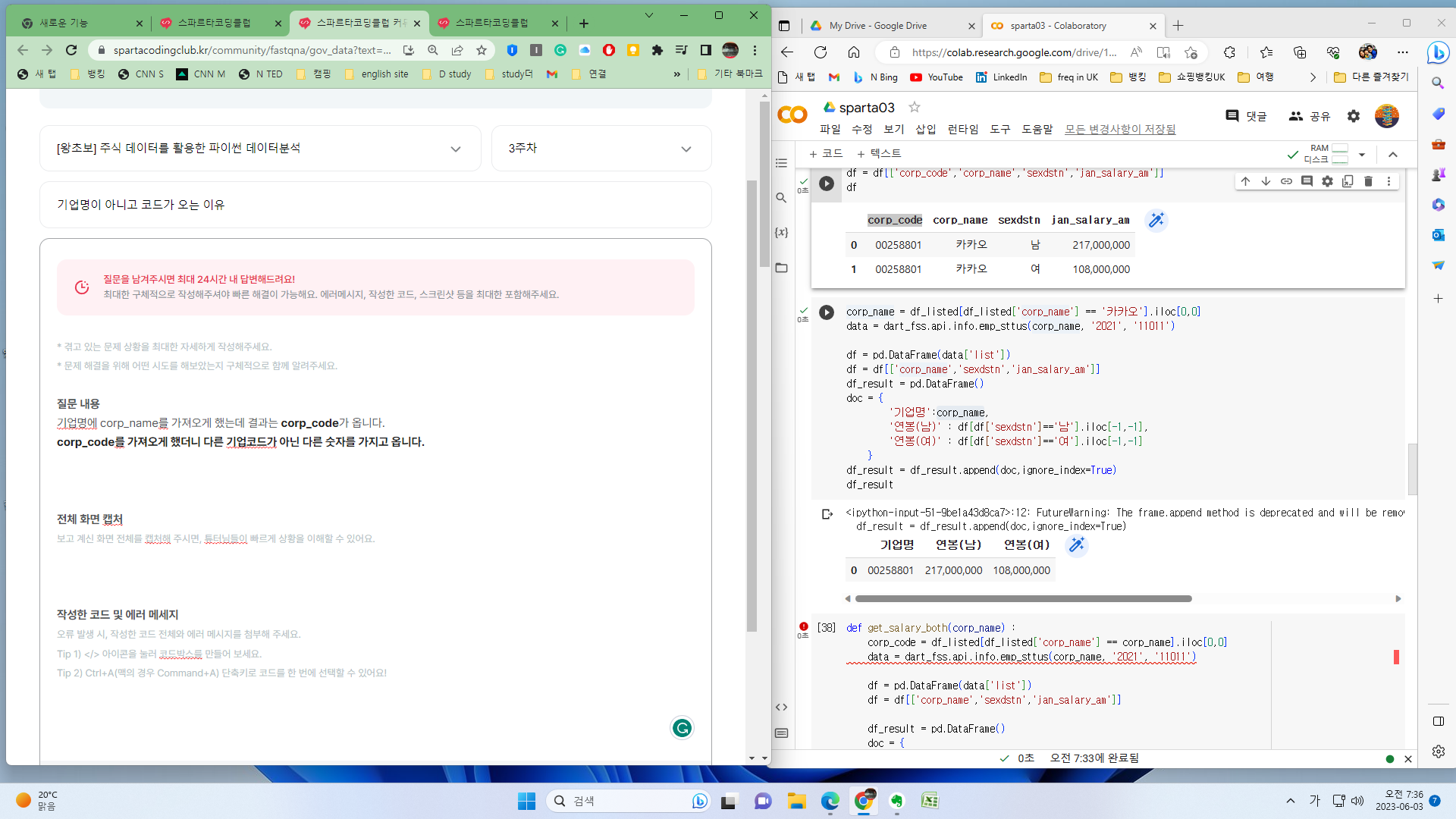
Task: Click the Windows Start button
Action: pos(526,801)
